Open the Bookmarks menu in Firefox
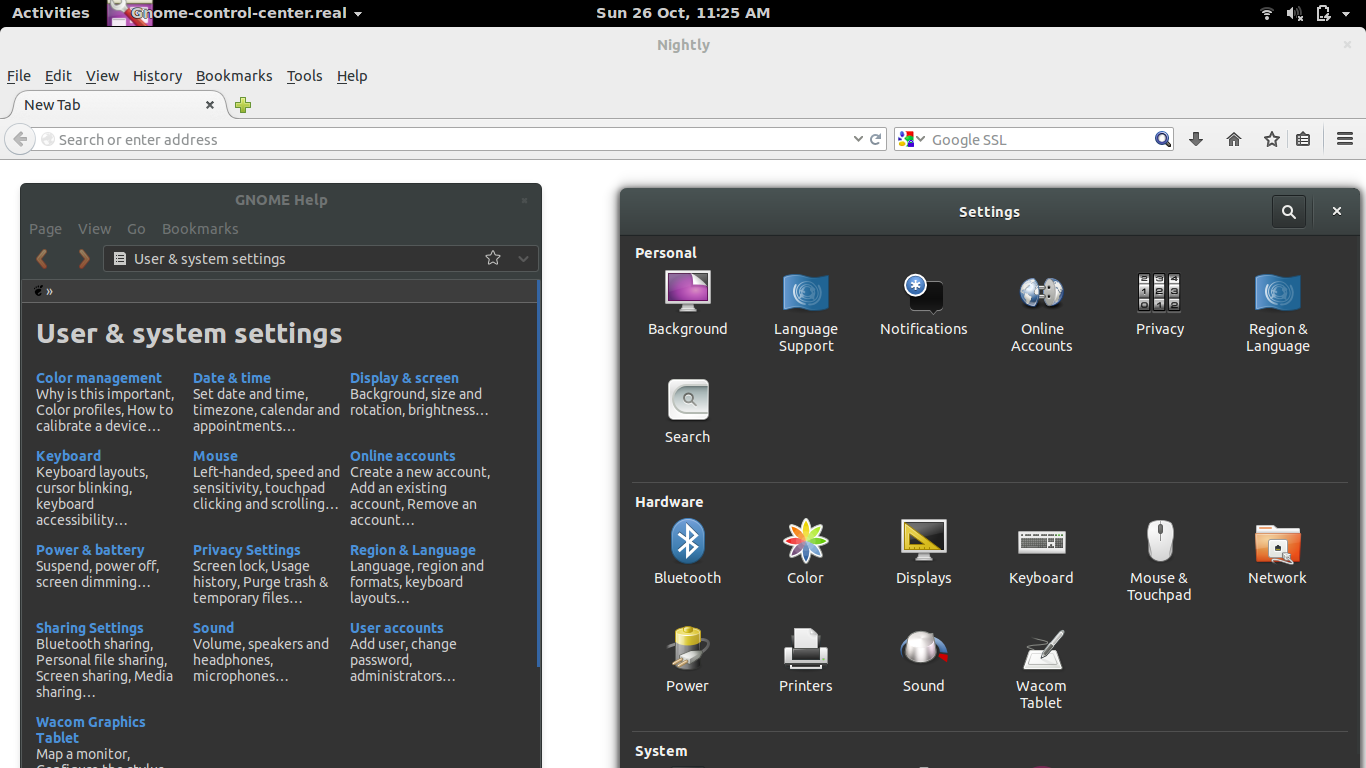Viewport: 1366px width, 768px height. [x=234, y=76]
